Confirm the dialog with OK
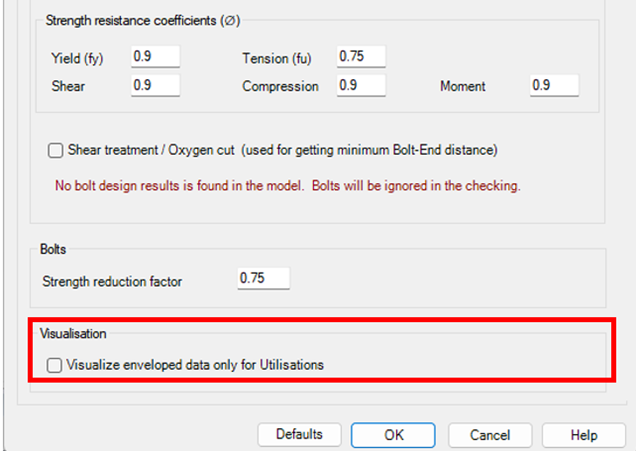Viewport: 636px width, 451px height. tap(394, 435)
